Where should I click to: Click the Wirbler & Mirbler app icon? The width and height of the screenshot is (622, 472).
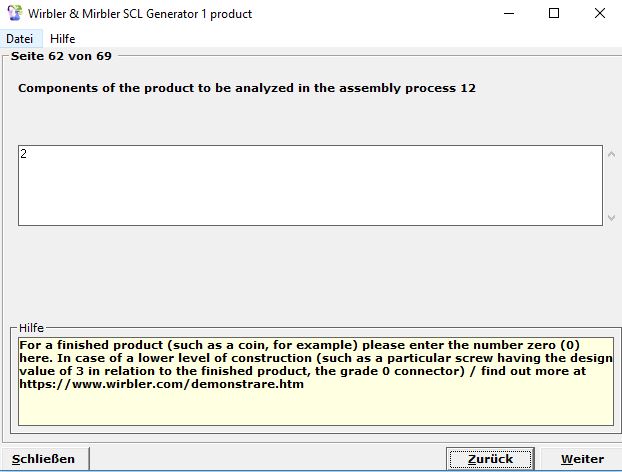[x=15, y=14]
